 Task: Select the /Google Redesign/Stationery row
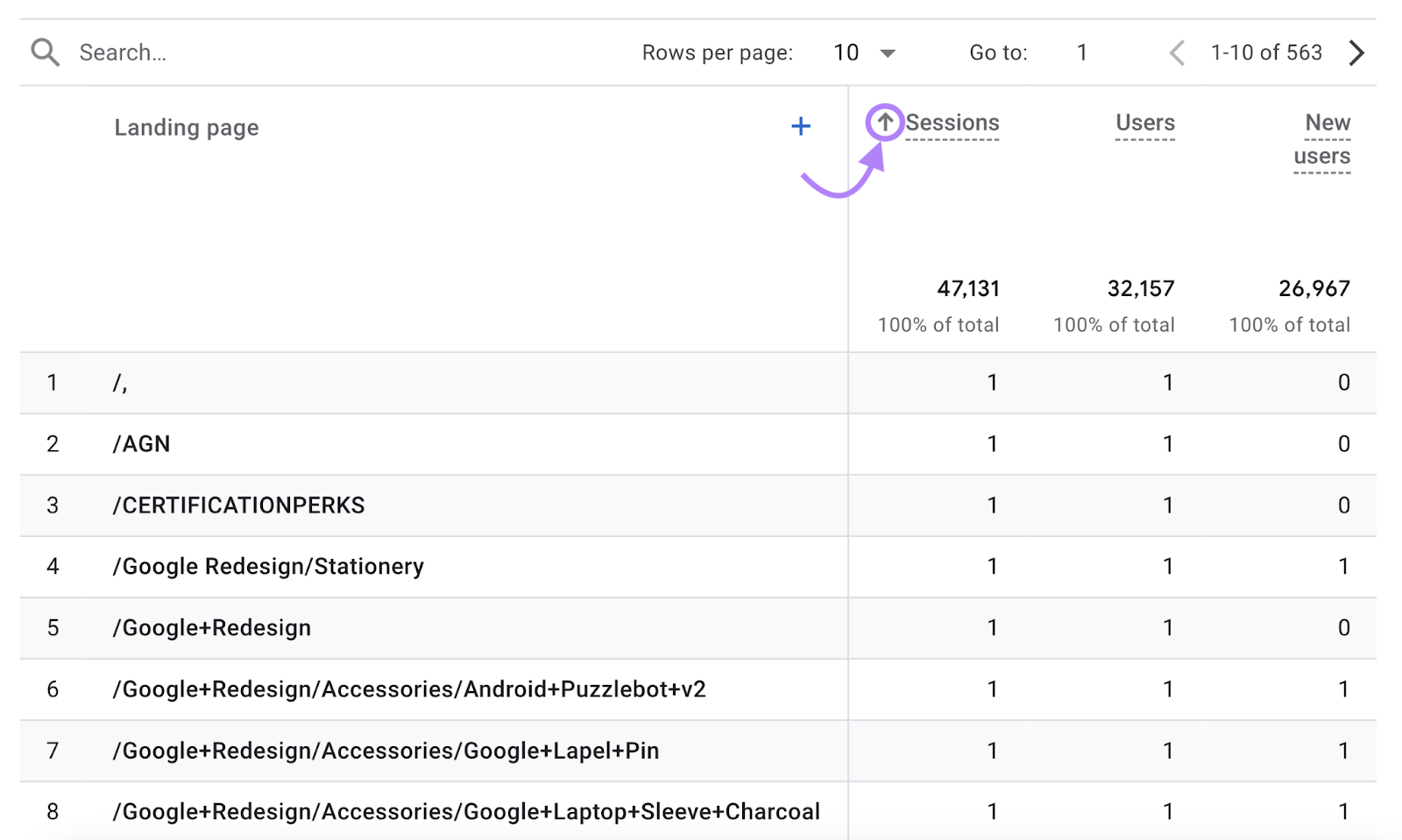(268, 567)
